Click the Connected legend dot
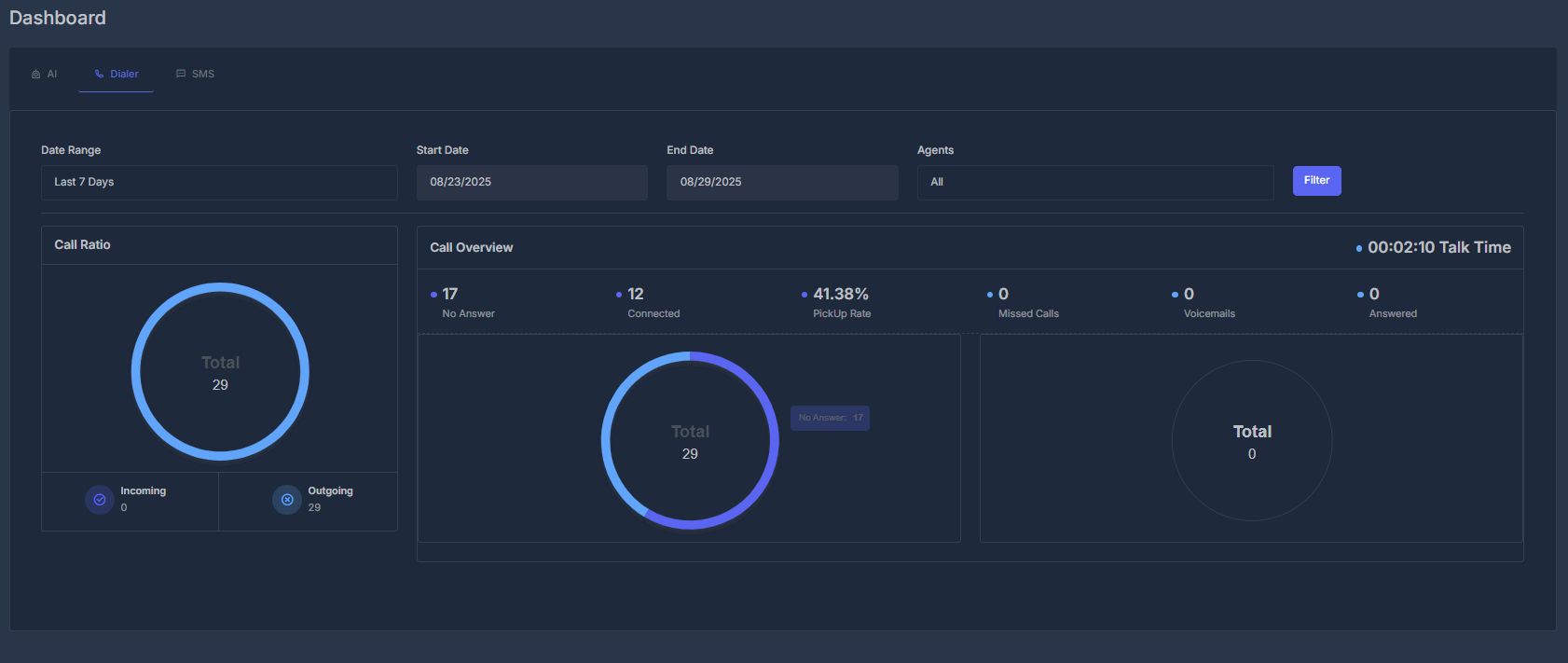This screenshot has height=663, width=1568. click(619, 295)
